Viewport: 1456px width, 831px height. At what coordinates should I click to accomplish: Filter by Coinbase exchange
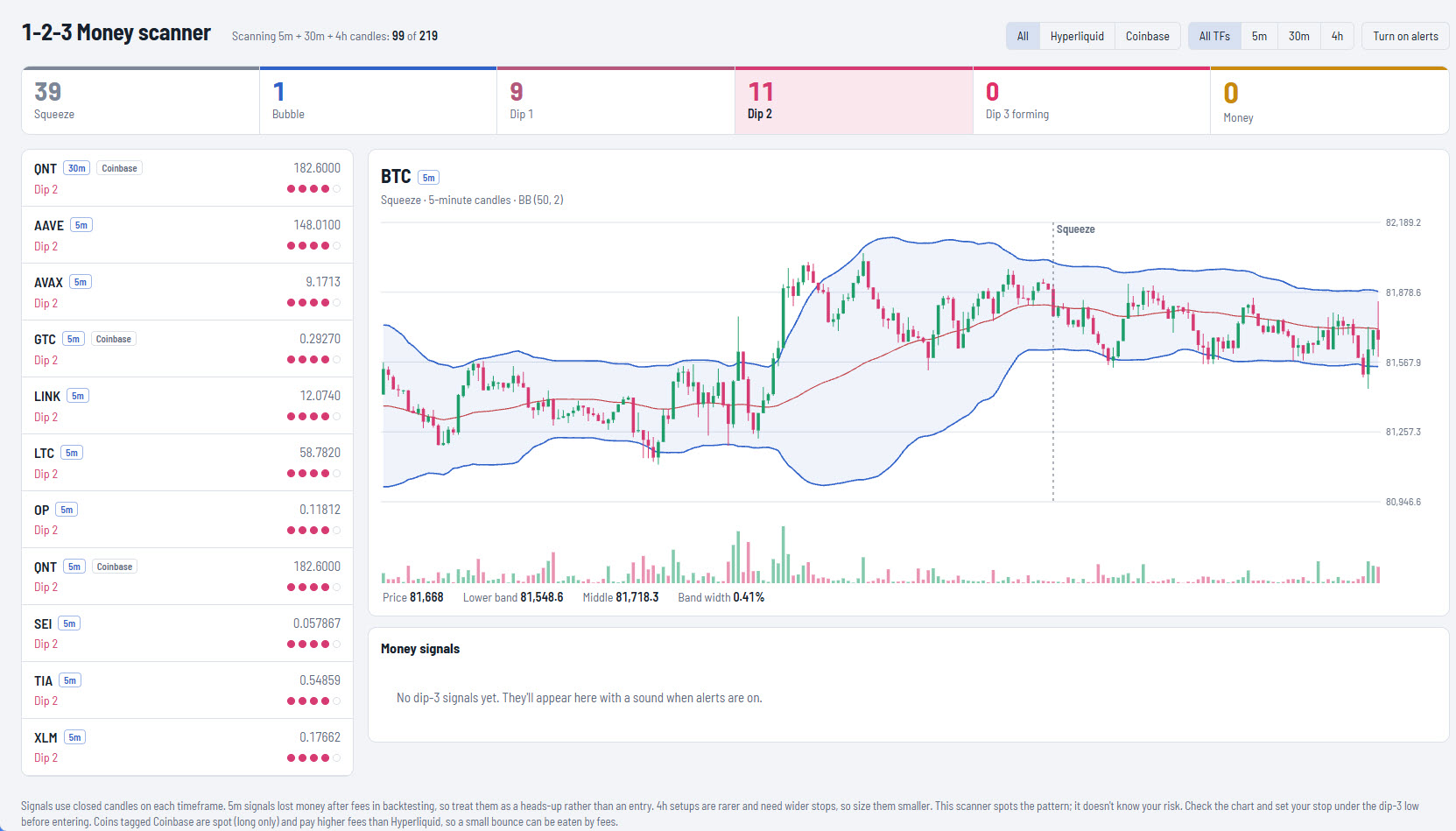point(1147,36)
